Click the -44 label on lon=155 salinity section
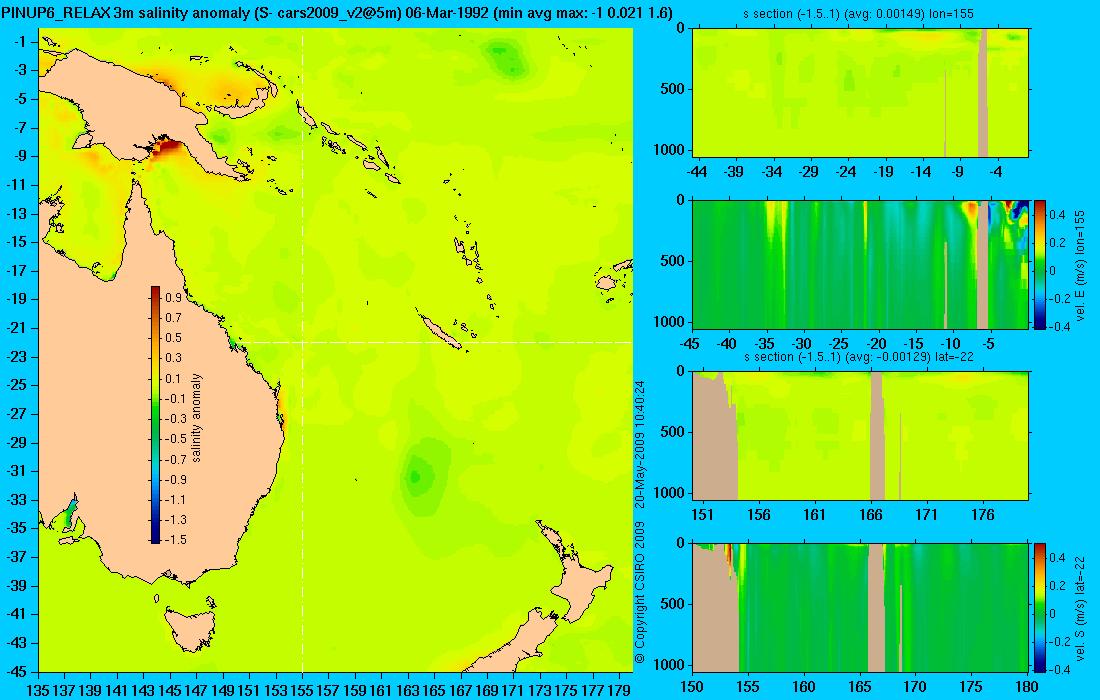 click(x=697, y=172)
